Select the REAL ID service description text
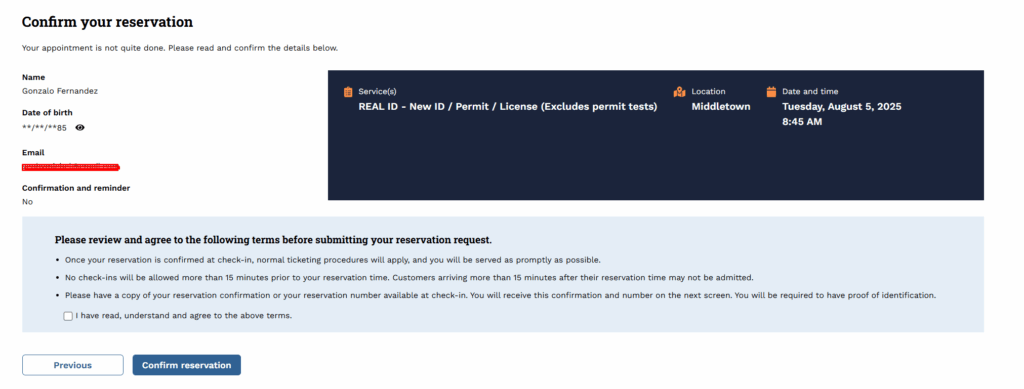Image resolution: width=1024 pixels, height=389 pixels. pyautogui.click(x=507, y=106)
